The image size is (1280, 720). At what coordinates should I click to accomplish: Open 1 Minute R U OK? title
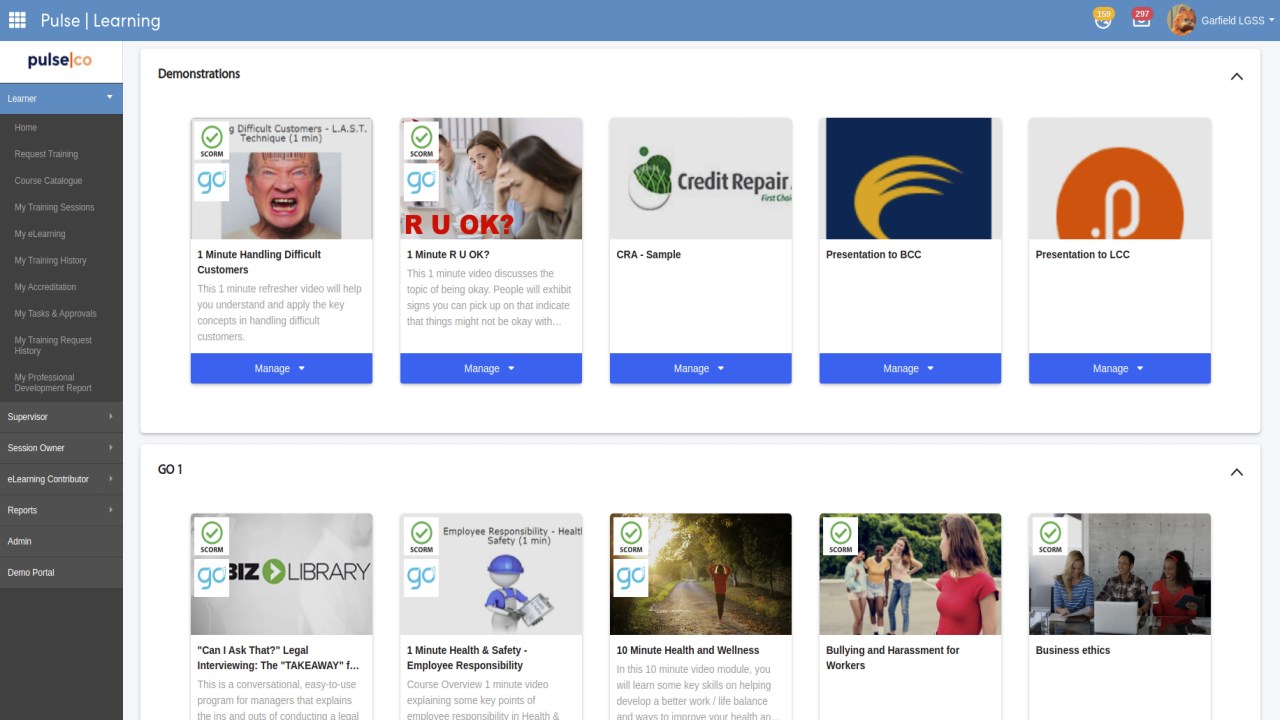[448, 254]
